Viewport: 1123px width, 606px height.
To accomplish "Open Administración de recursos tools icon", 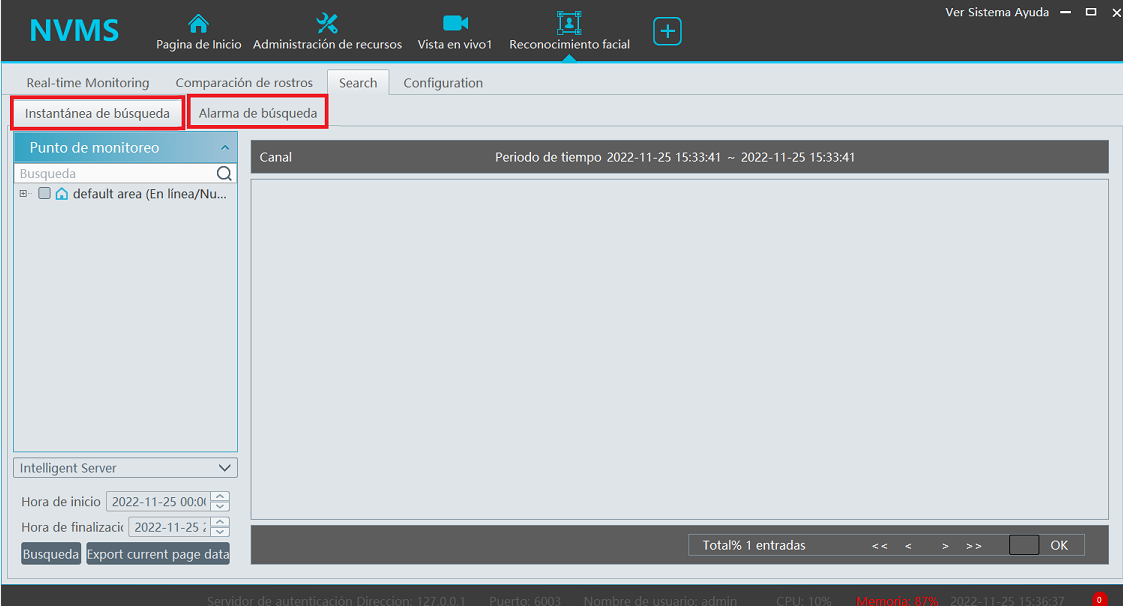I will tap(327, 23).
